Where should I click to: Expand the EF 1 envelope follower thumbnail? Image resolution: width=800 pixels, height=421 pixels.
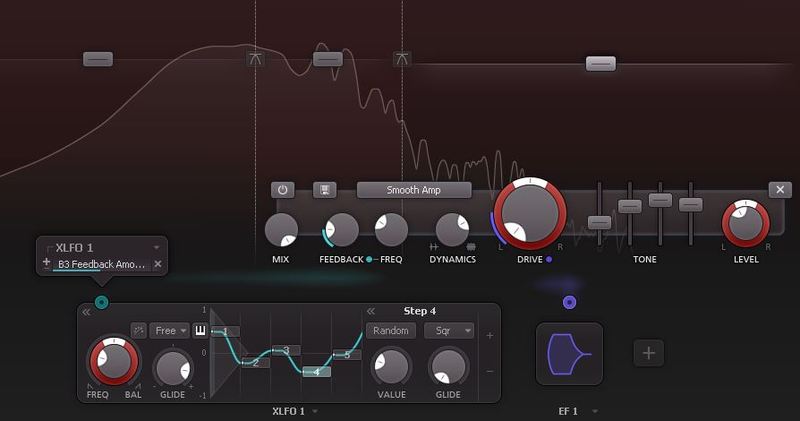click(x=569, y=354)
